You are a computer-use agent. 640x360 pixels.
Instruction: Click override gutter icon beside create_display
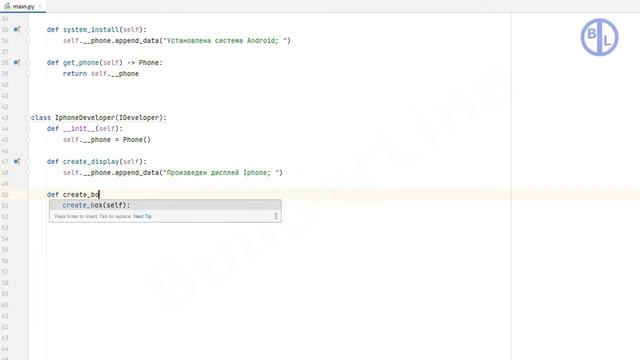coord(17,162)
